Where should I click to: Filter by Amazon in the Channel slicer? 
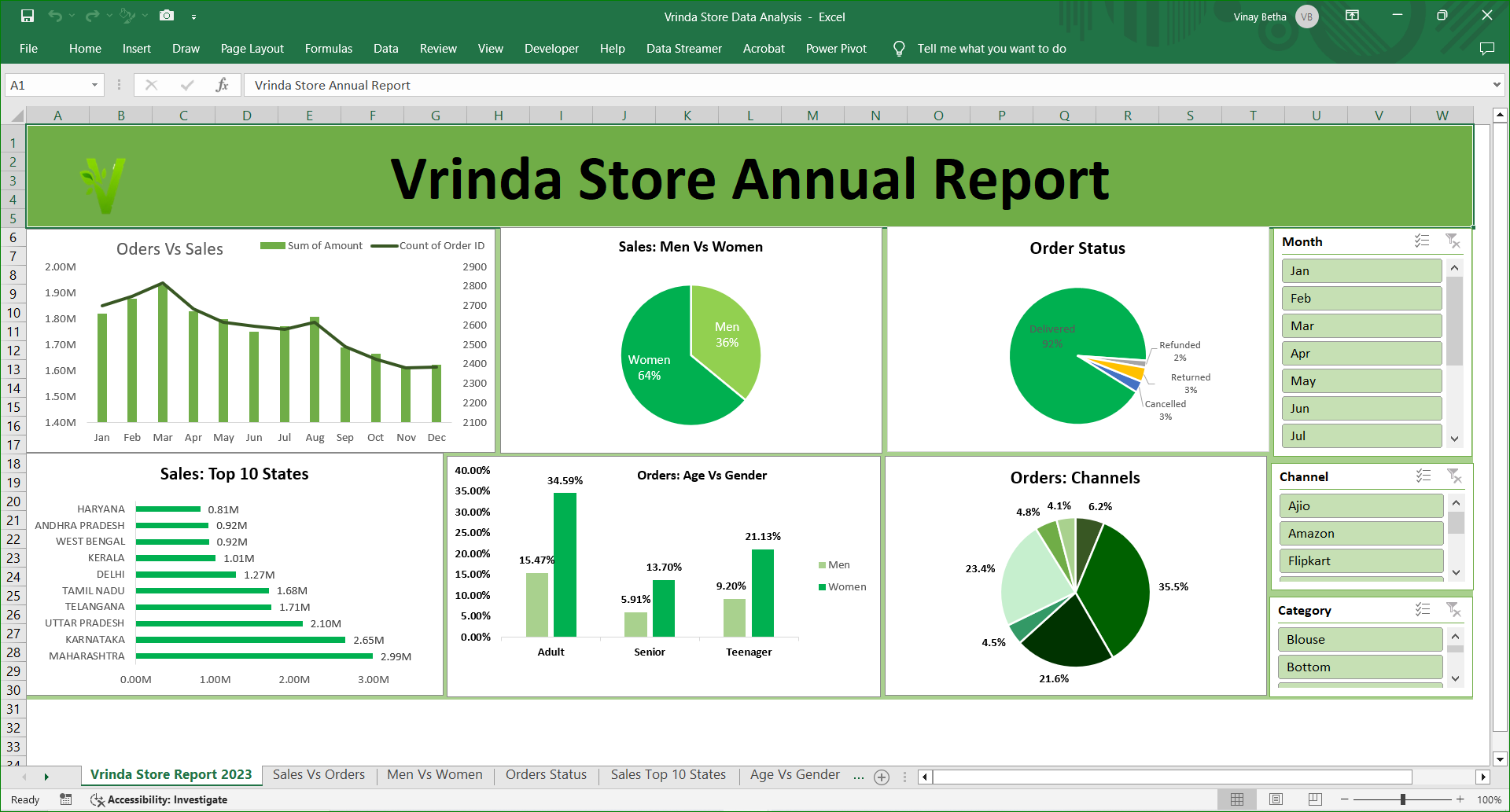[1361, 534]
